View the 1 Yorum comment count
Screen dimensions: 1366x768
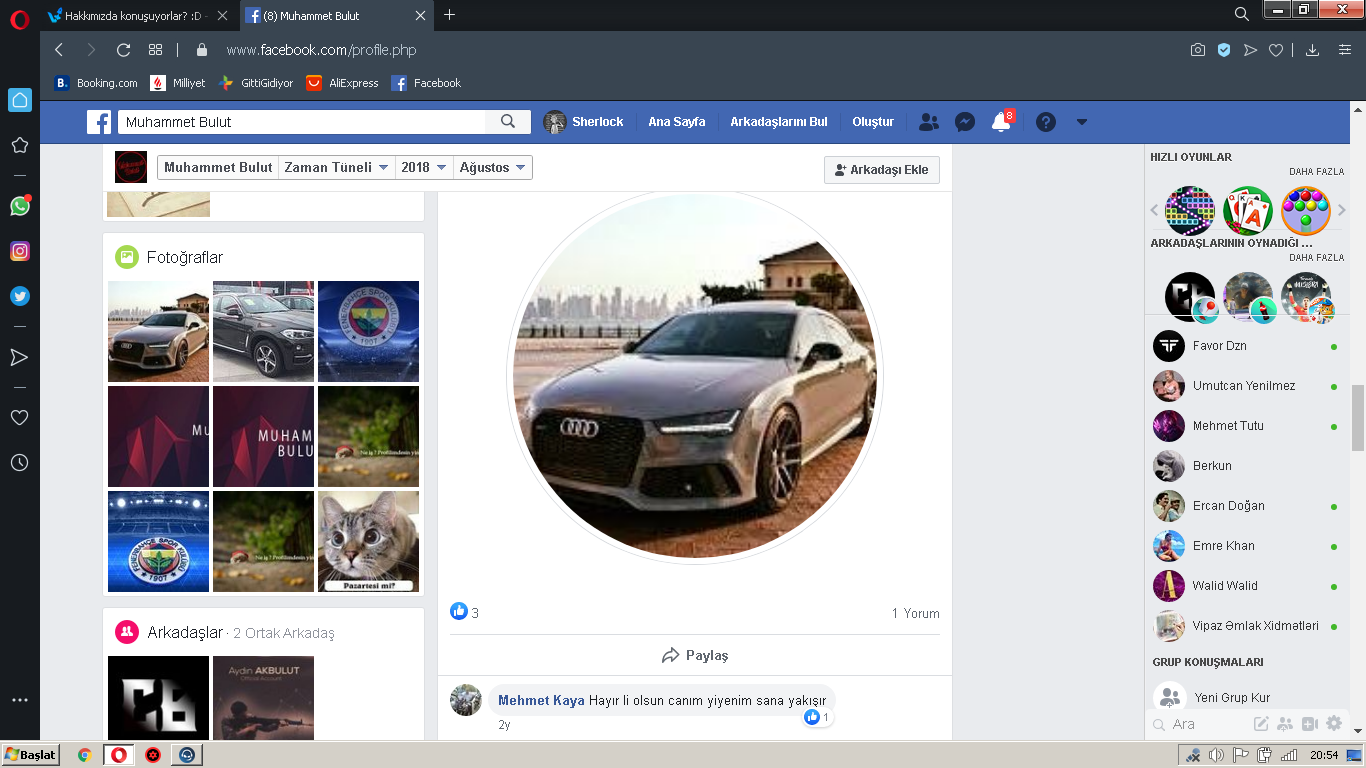[x=915, y=613]
